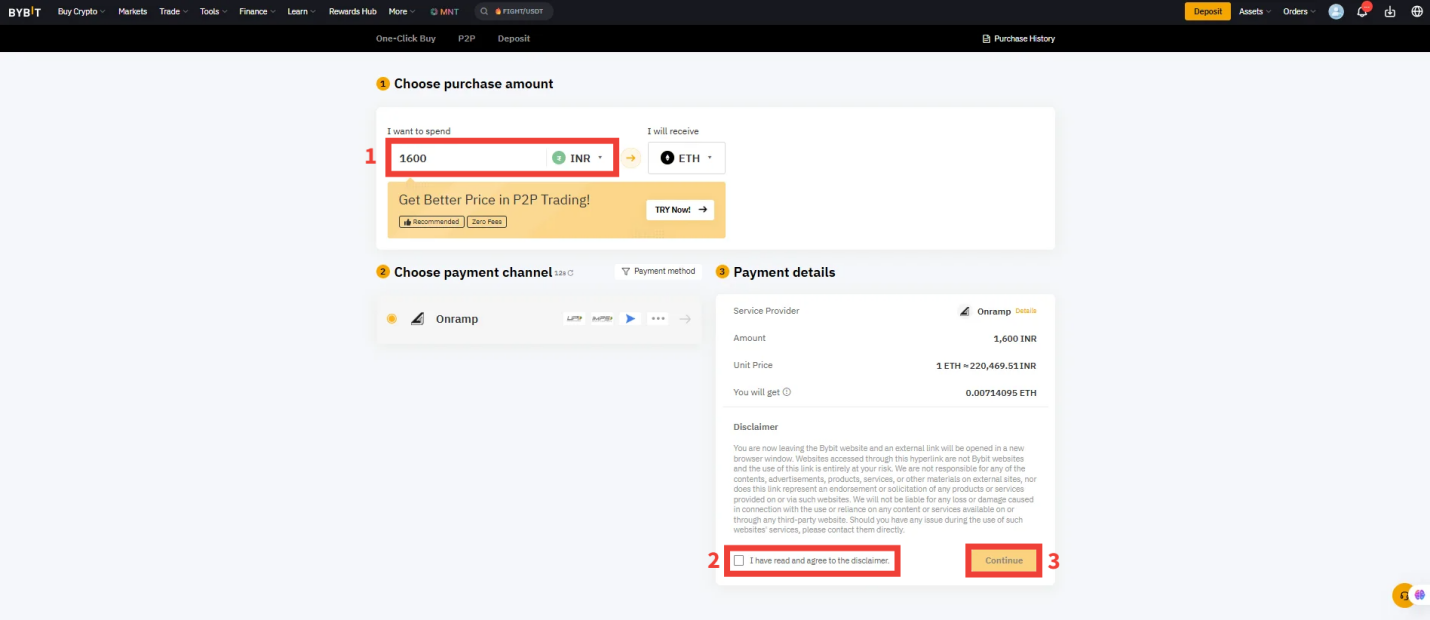Image resolution: width=1430 pixels, height=620 pixels.
Task: Check the disclaimer agreement checkbox
Action: coord(739,561)
